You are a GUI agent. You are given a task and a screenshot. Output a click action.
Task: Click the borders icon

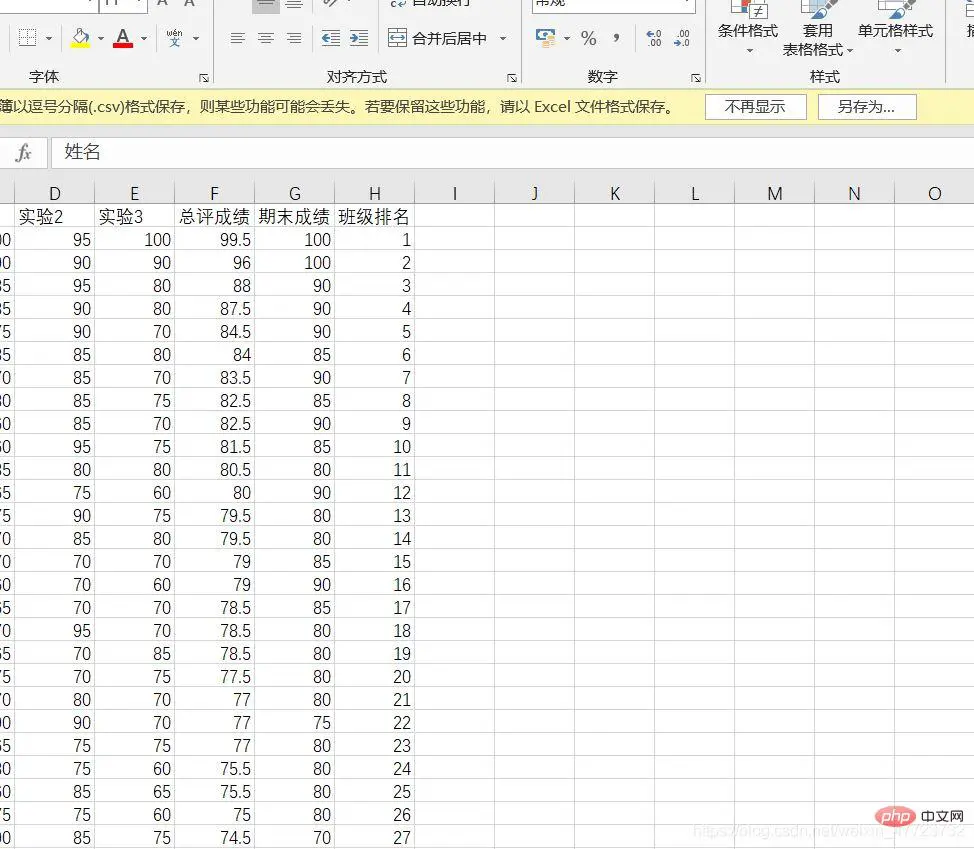27,38
